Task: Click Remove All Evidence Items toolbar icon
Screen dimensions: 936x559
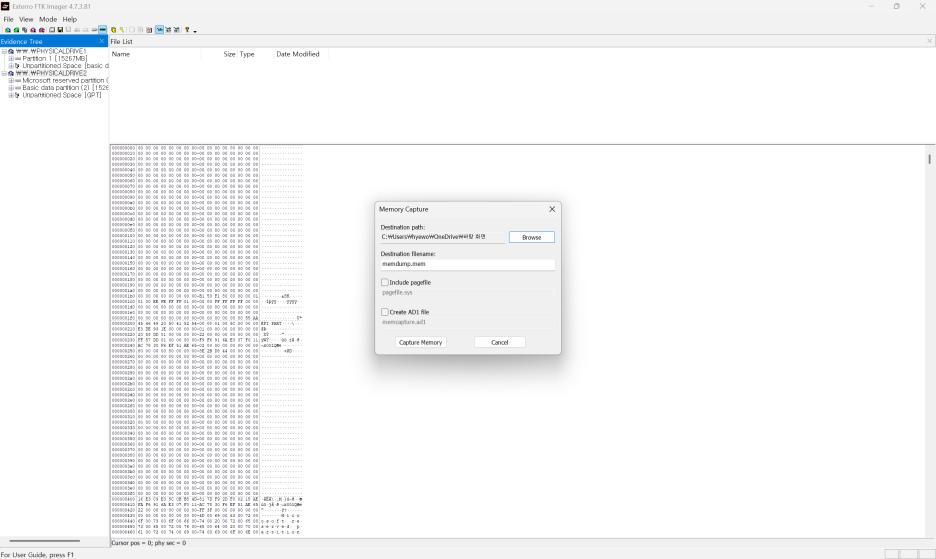Action: [42, 30]
